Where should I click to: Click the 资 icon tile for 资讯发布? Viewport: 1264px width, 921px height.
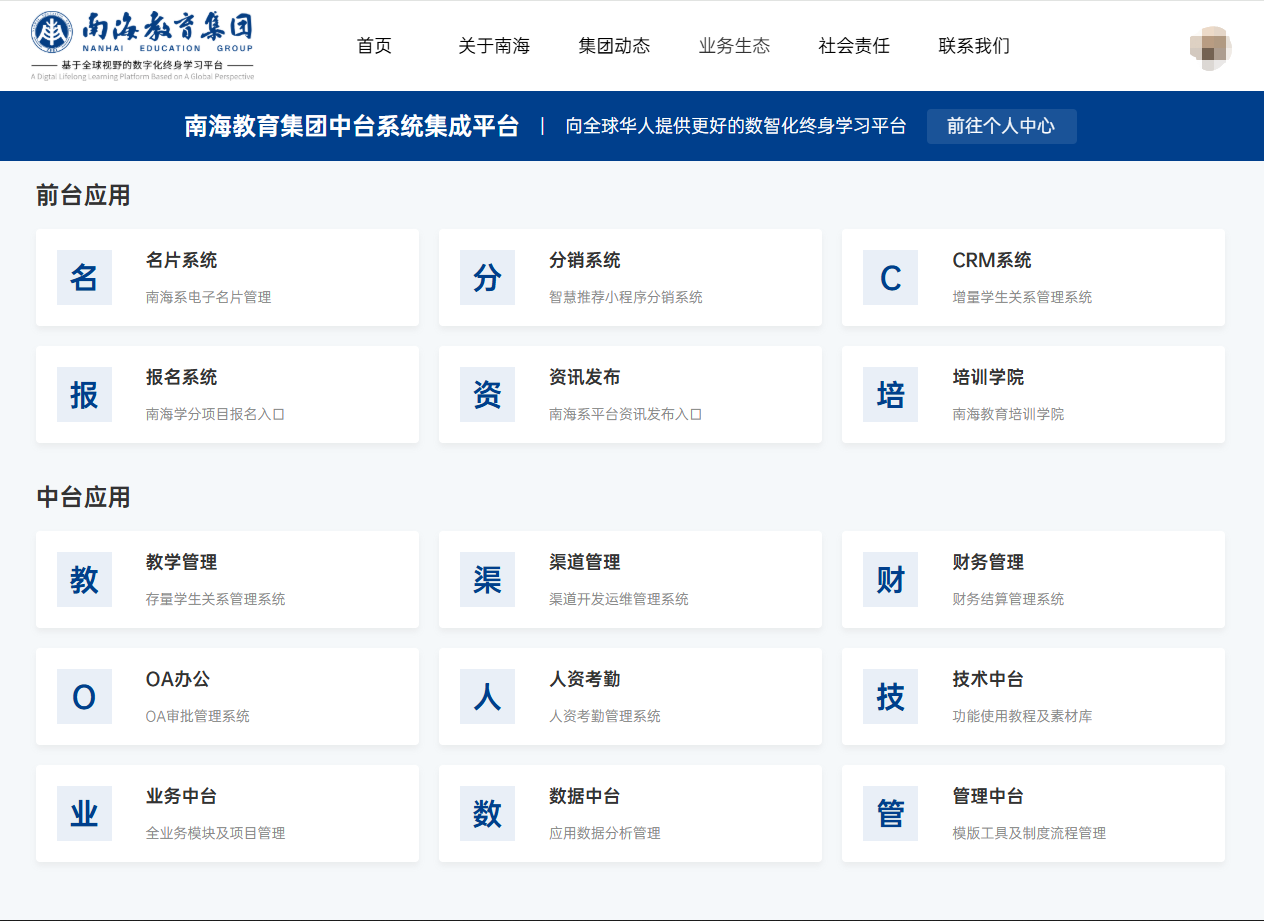point(487,394)
